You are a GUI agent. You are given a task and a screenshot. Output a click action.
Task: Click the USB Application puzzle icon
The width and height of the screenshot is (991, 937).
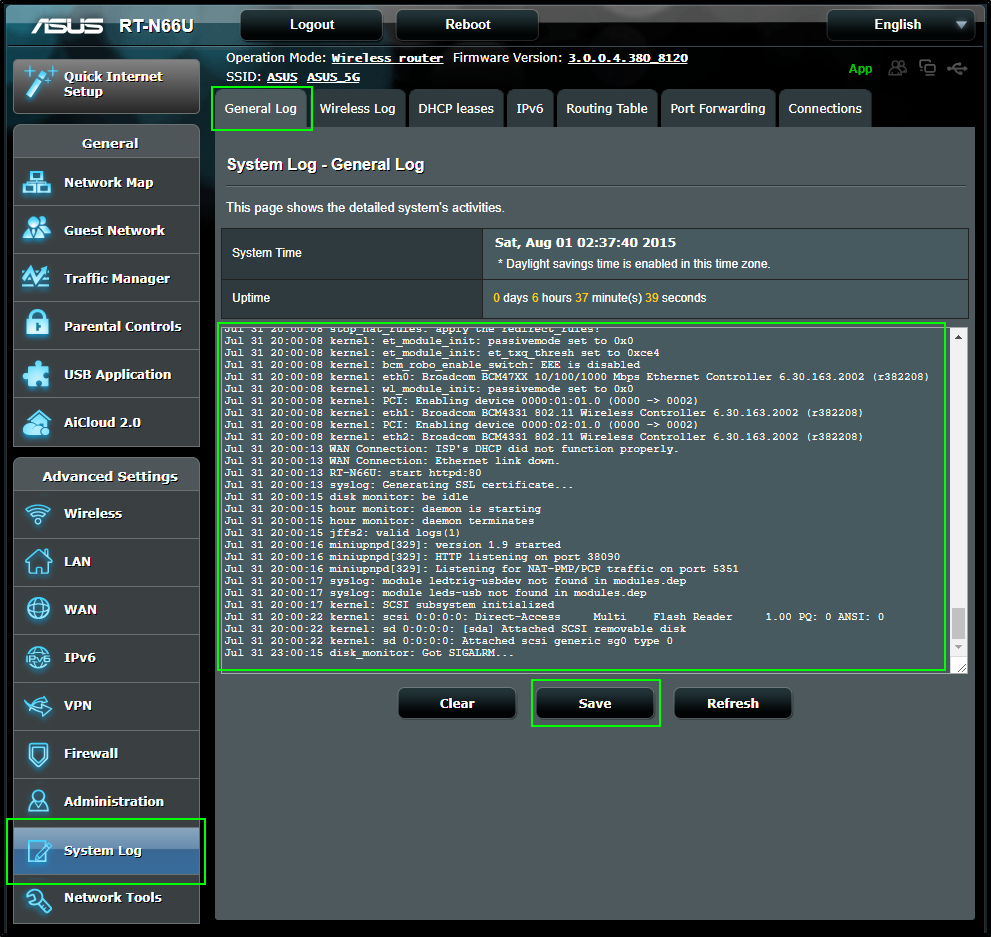coord(37,373)
